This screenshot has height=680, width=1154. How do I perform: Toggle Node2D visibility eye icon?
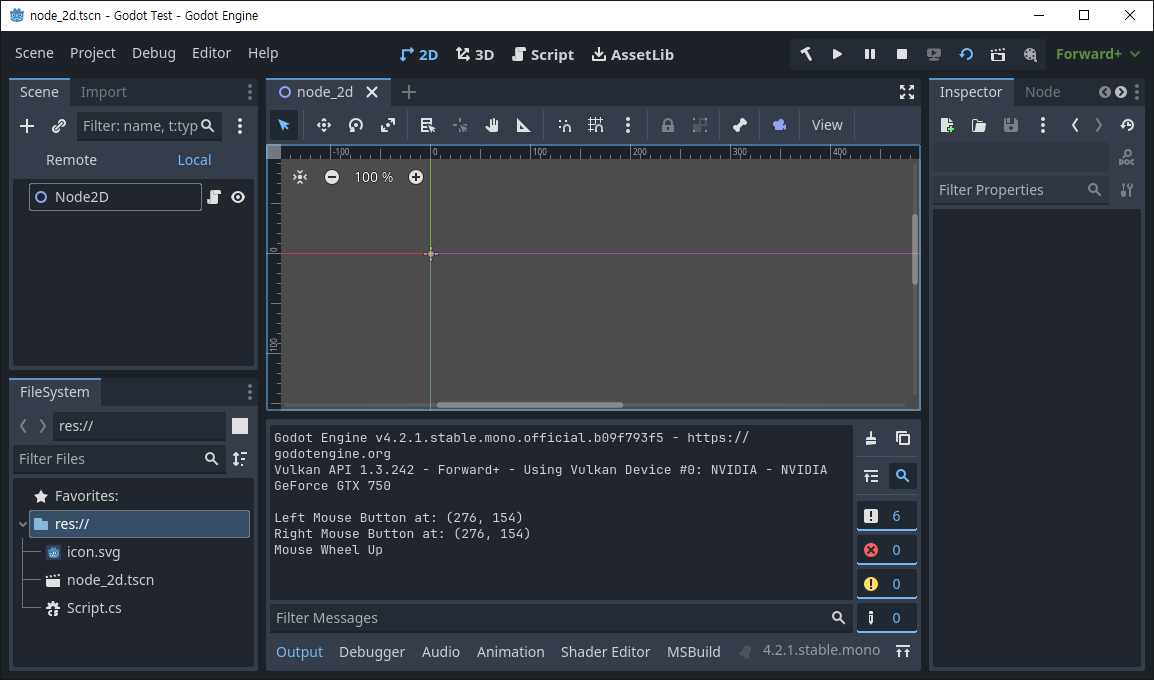[x=238, y=196]
